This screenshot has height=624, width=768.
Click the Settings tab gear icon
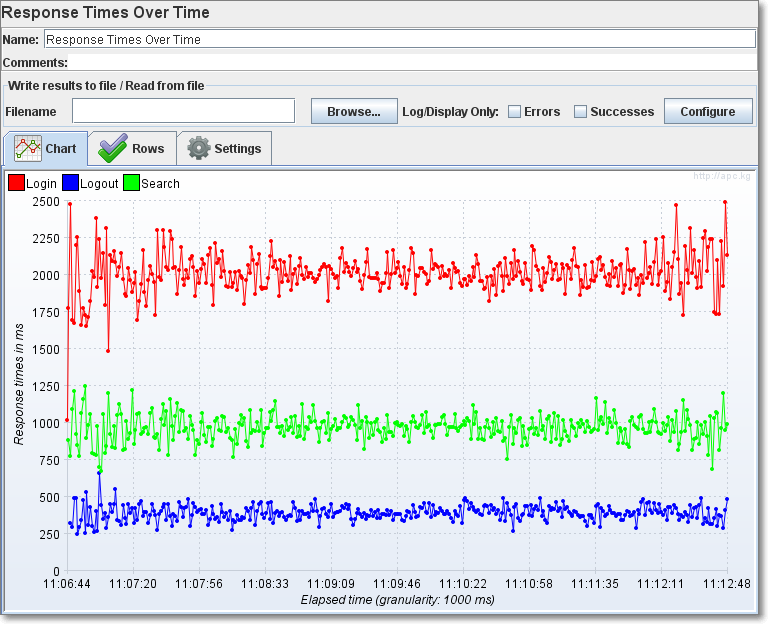coord(198,148)
